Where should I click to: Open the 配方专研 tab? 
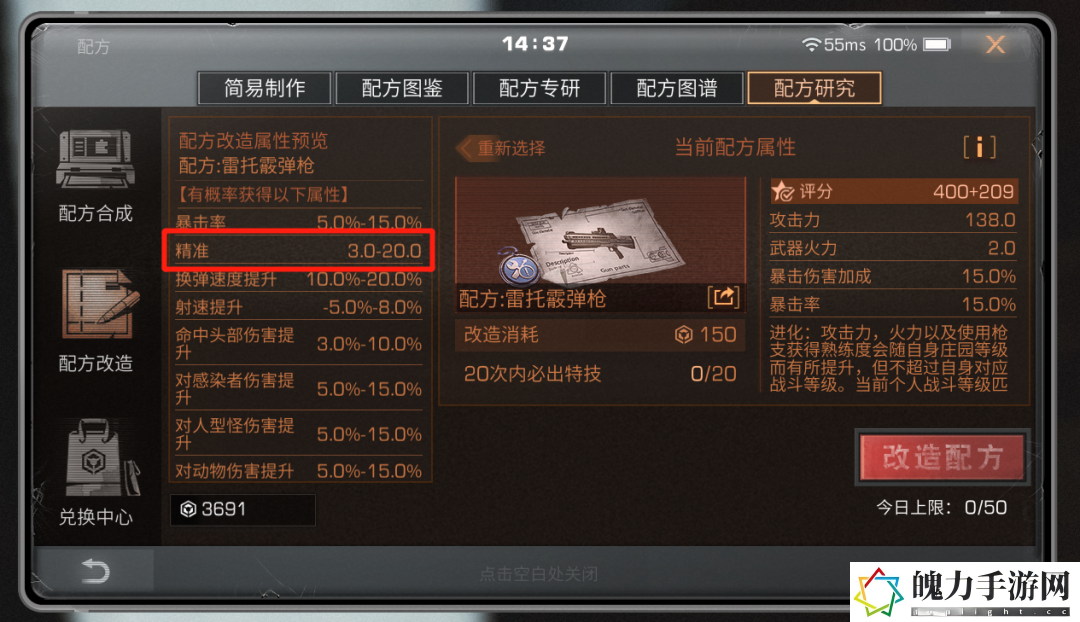[539, 88]
